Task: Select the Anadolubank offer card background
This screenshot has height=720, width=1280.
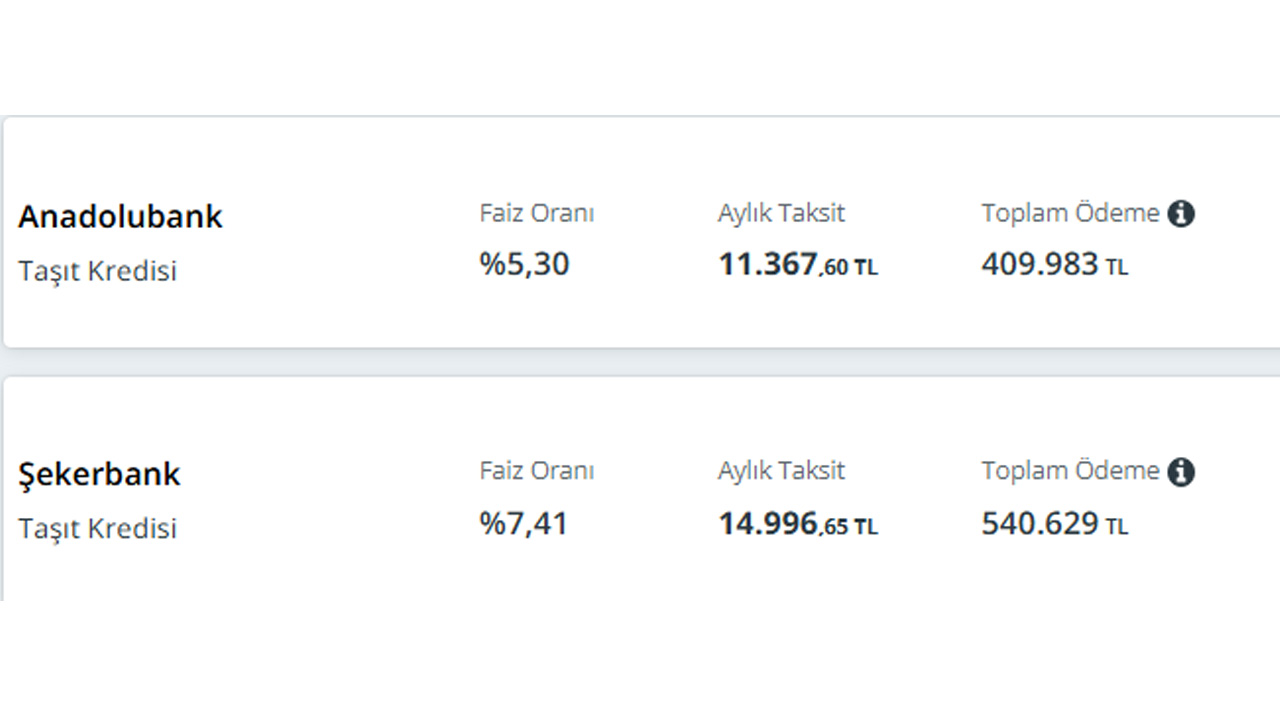Action: pyautogui.click(x=641, y=232)
